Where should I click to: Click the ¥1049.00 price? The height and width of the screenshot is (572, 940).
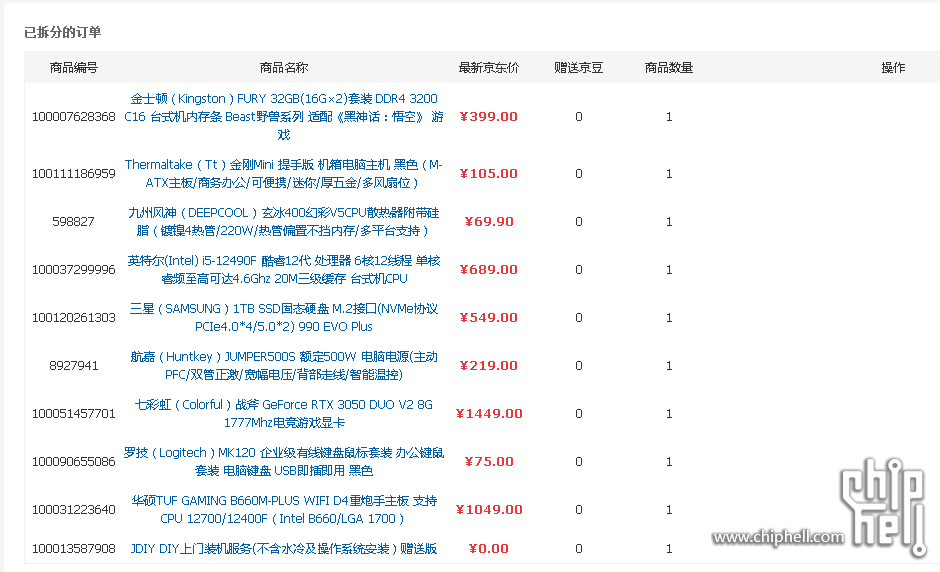click(489, 509)
